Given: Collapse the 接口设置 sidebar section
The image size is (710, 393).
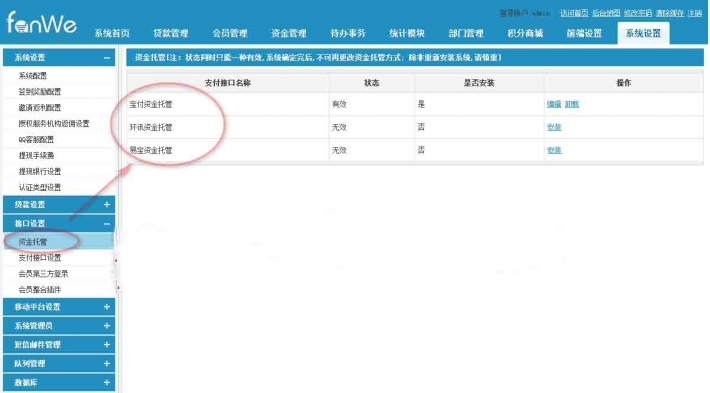Looking at the screenshot, I should tap(59, 223).
